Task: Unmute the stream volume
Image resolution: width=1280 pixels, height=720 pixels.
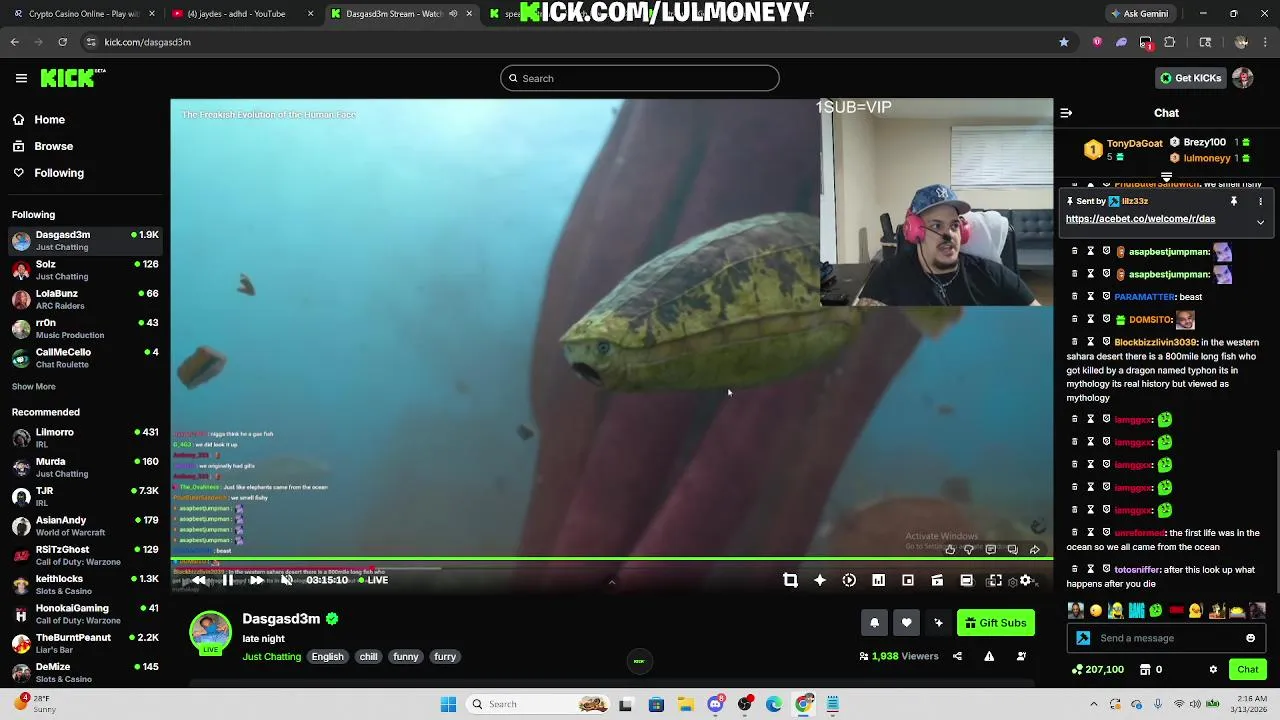Action: 286,580
